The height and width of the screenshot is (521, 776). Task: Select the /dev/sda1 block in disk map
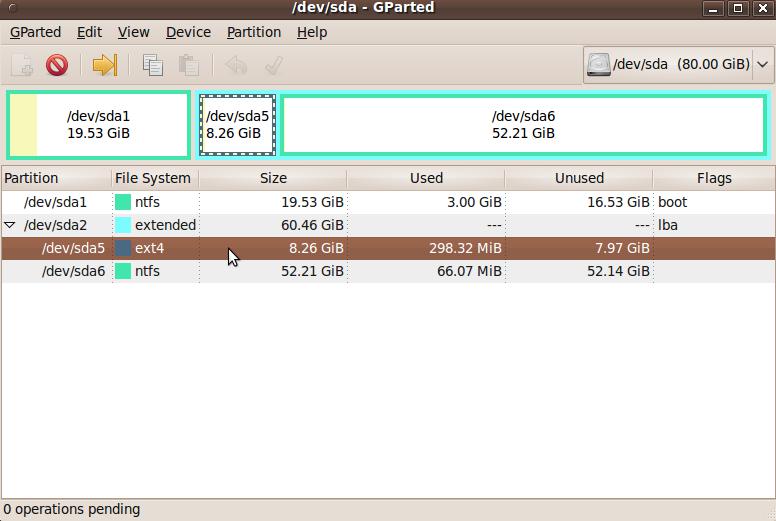pyautogui.click(x=98, y=125)
